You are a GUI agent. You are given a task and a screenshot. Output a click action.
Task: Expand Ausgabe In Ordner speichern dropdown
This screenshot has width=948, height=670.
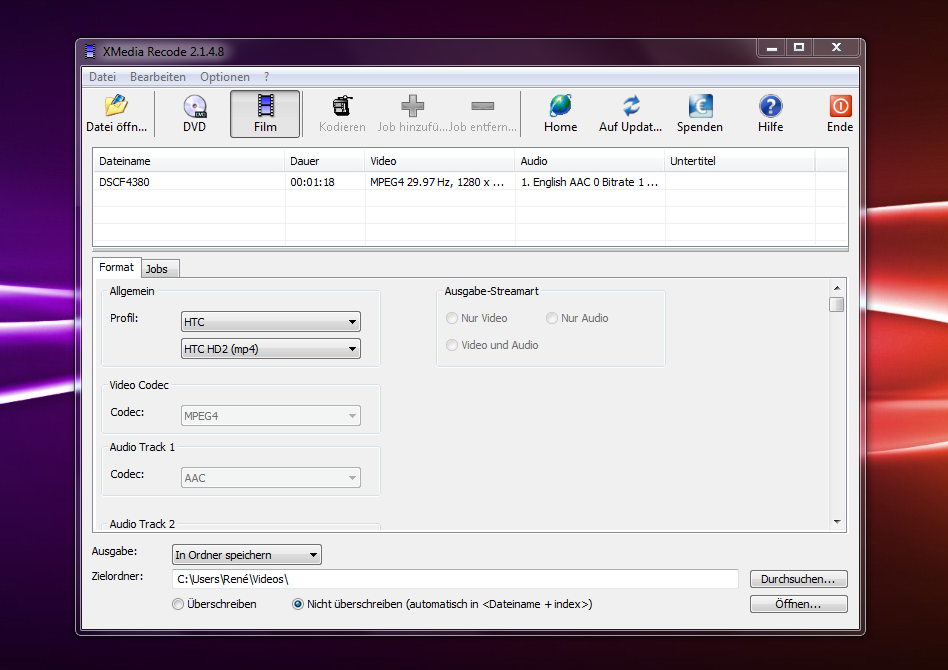pos(247,555)
